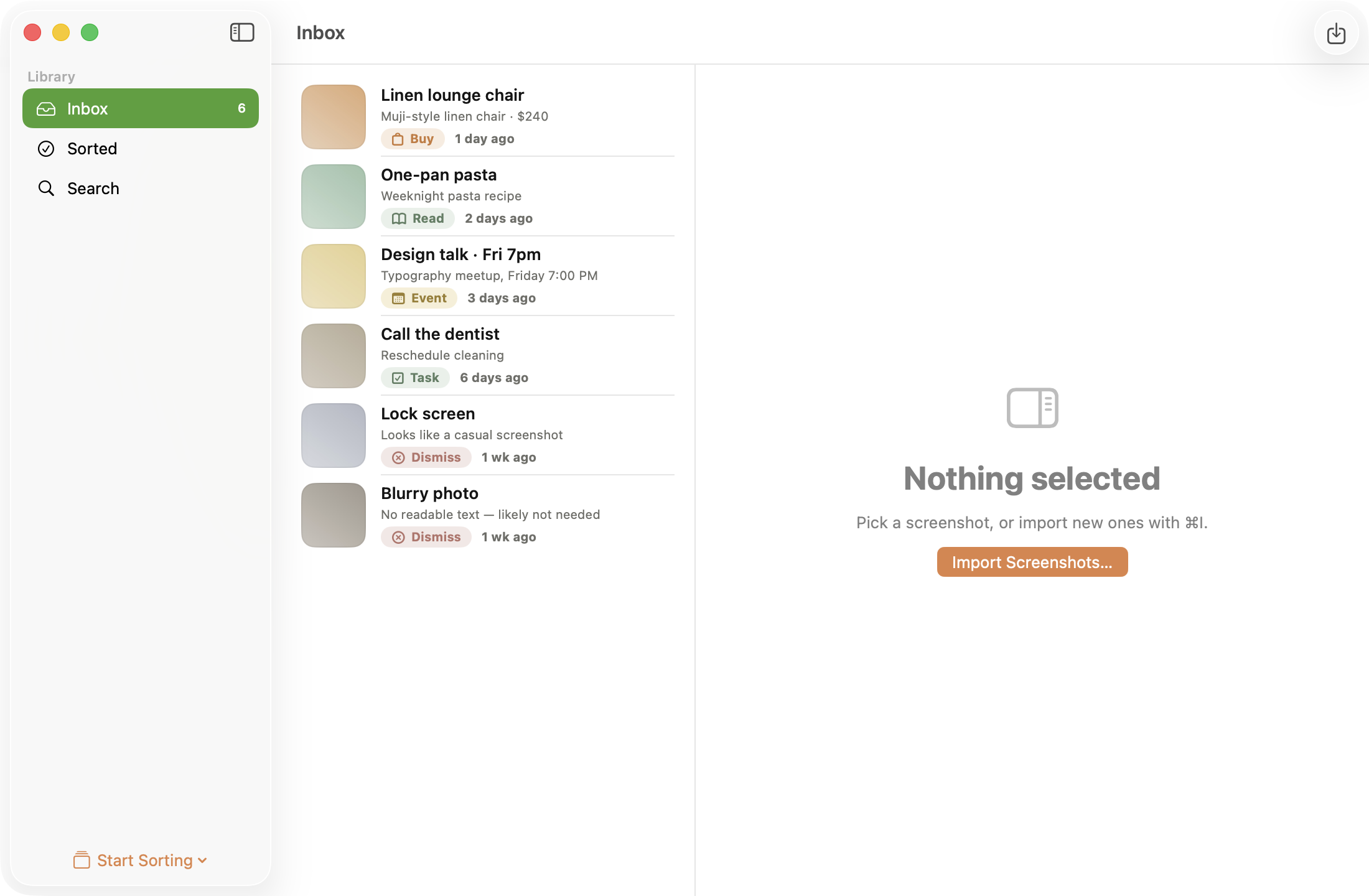Click the Library section header
This screenshot has height=896, width=1369.
point(51,77)
